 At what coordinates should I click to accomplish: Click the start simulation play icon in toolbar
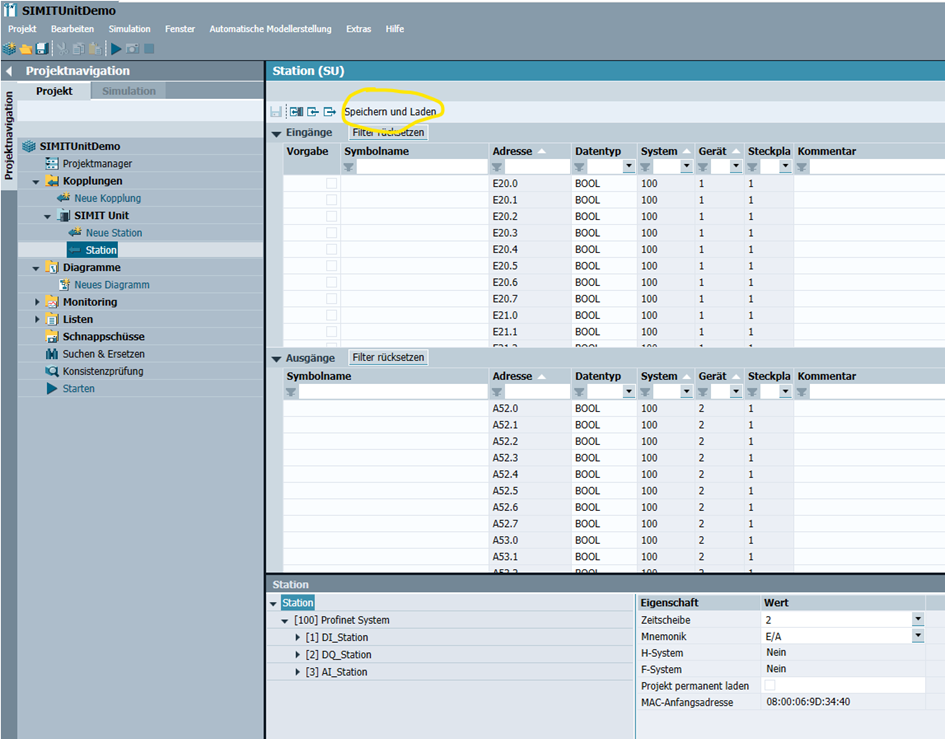pos(116,48)
